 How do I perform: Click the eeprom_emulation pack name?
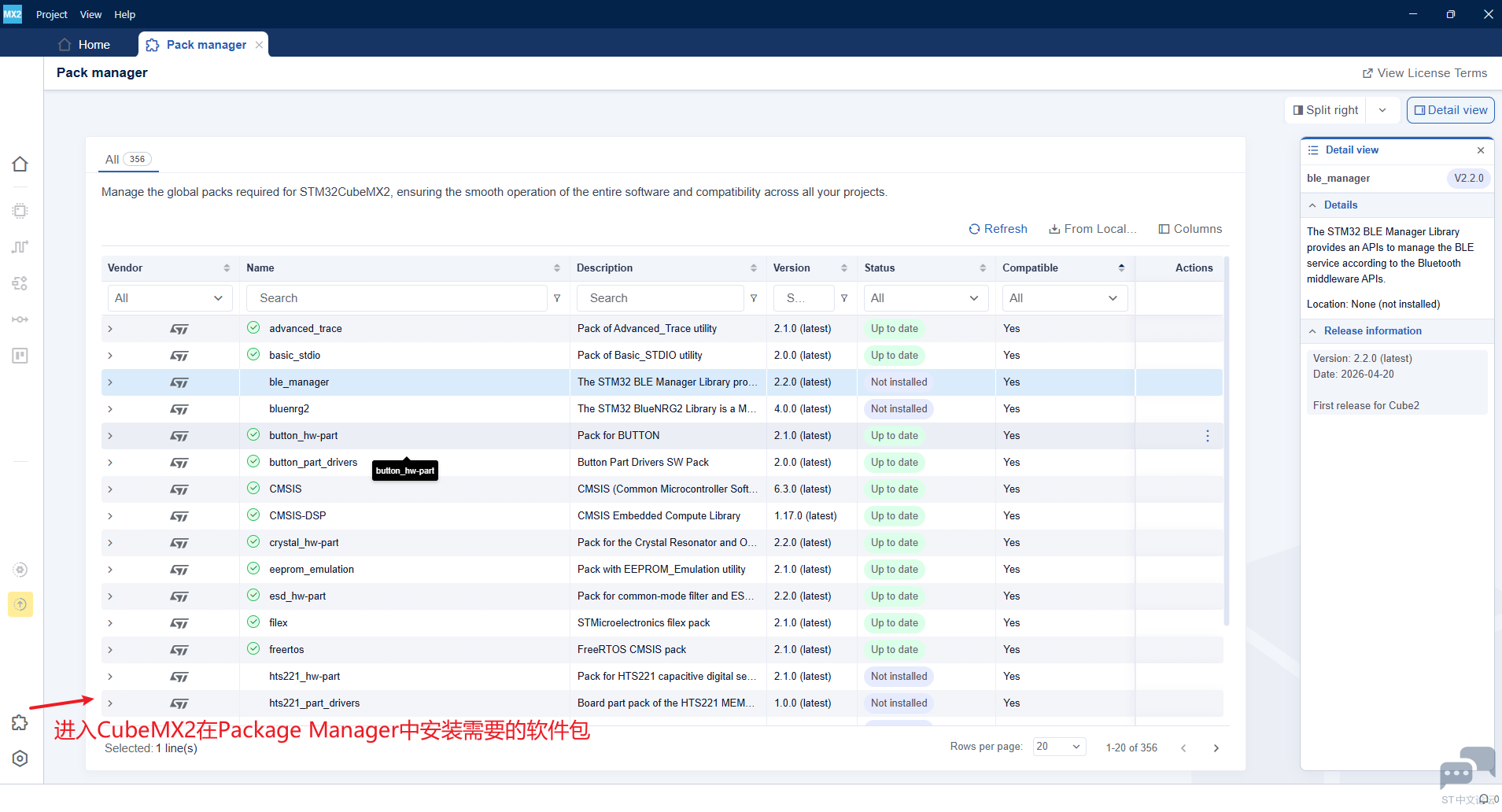click(x=312, y=570)
